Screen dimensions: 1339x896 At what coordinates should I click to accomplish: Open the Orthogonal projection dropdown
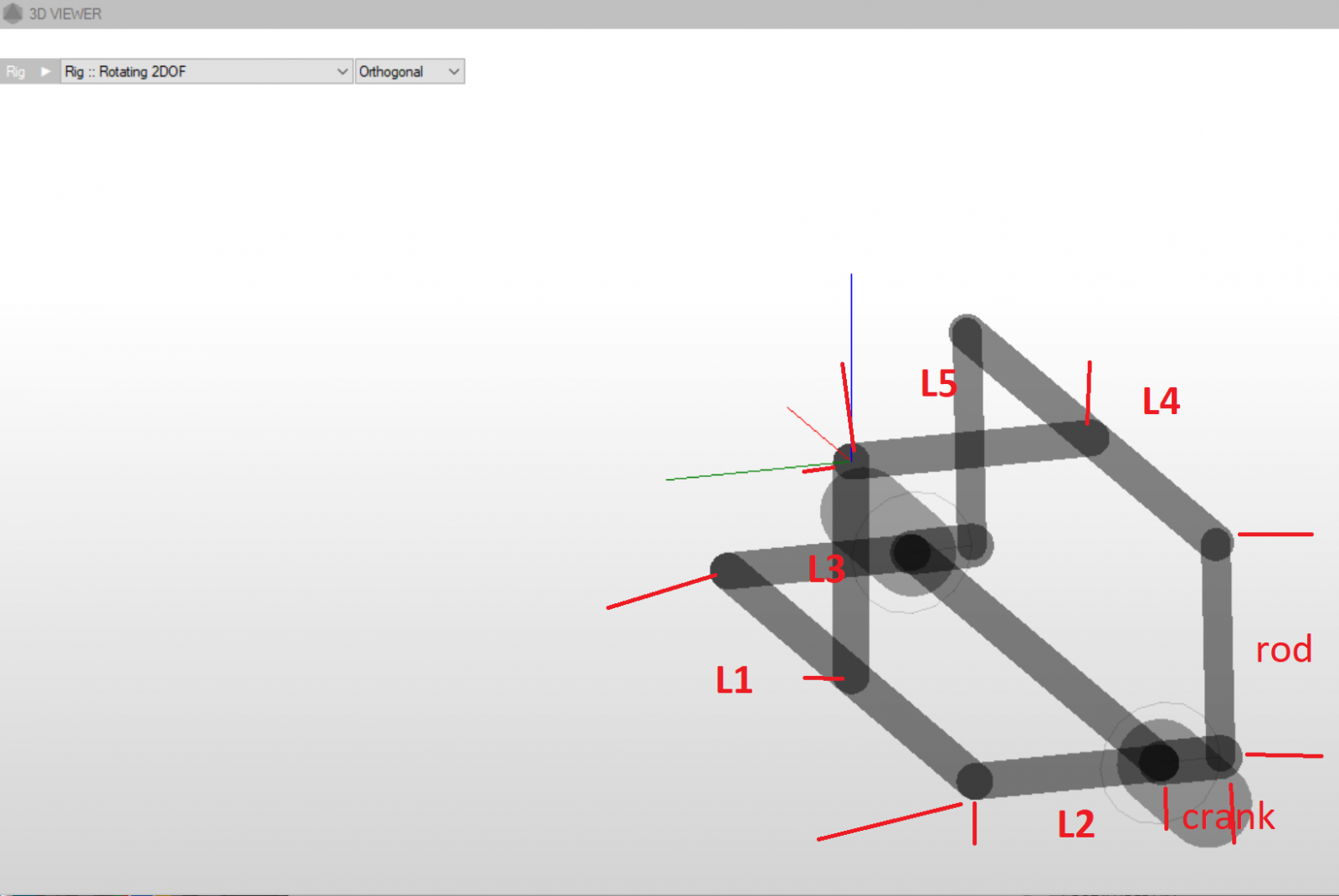[x=410, y=72]
